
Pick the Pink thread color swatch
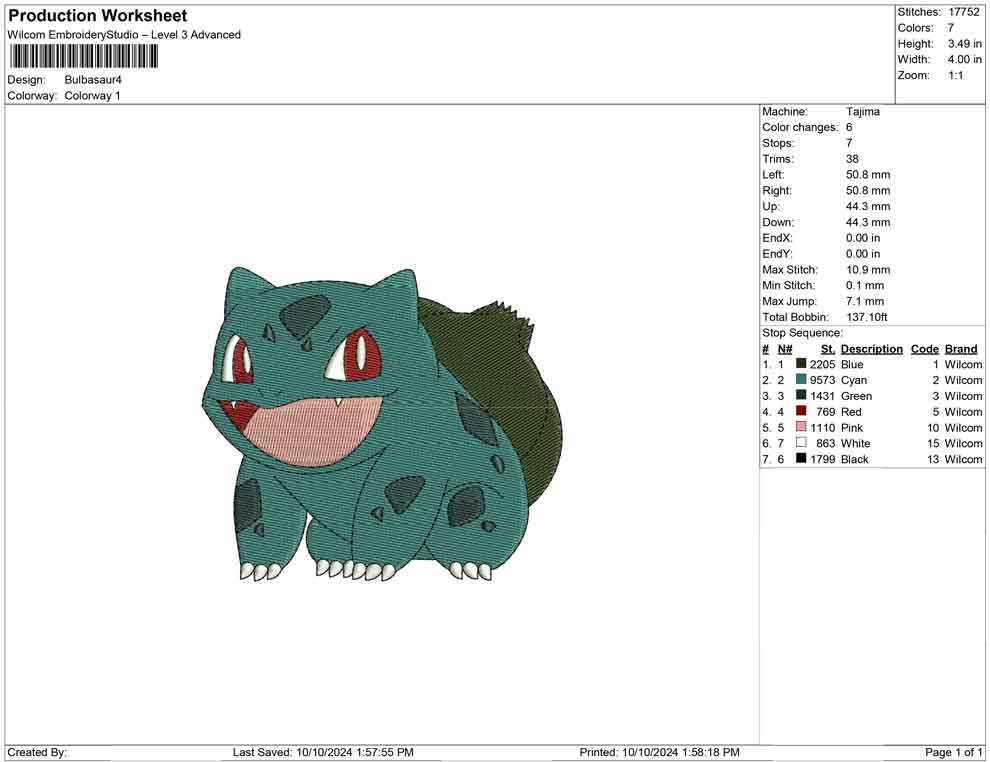tap(801, 428)
